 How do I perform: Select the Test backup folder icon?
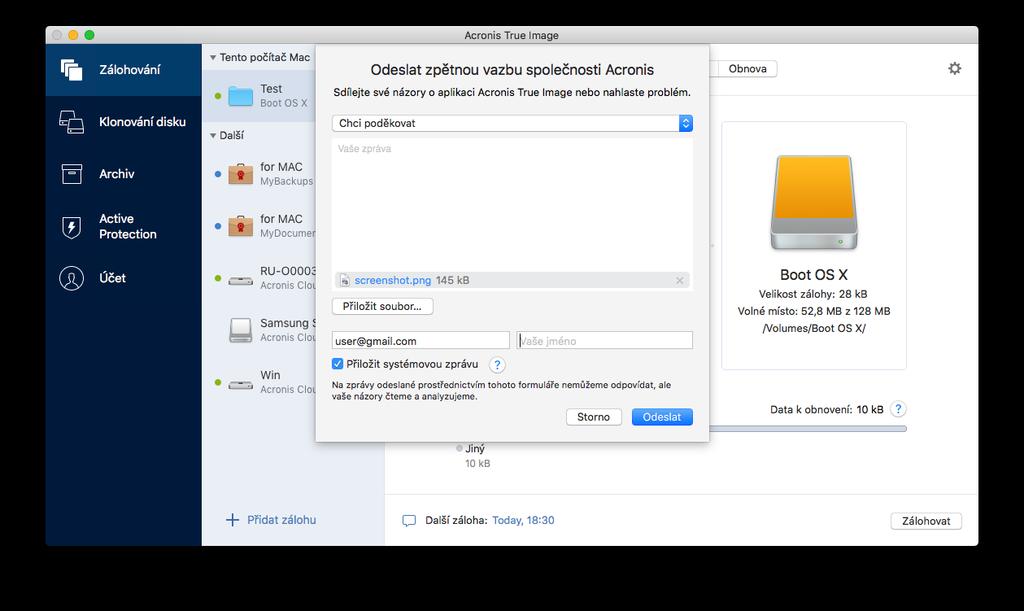[240, 96]
